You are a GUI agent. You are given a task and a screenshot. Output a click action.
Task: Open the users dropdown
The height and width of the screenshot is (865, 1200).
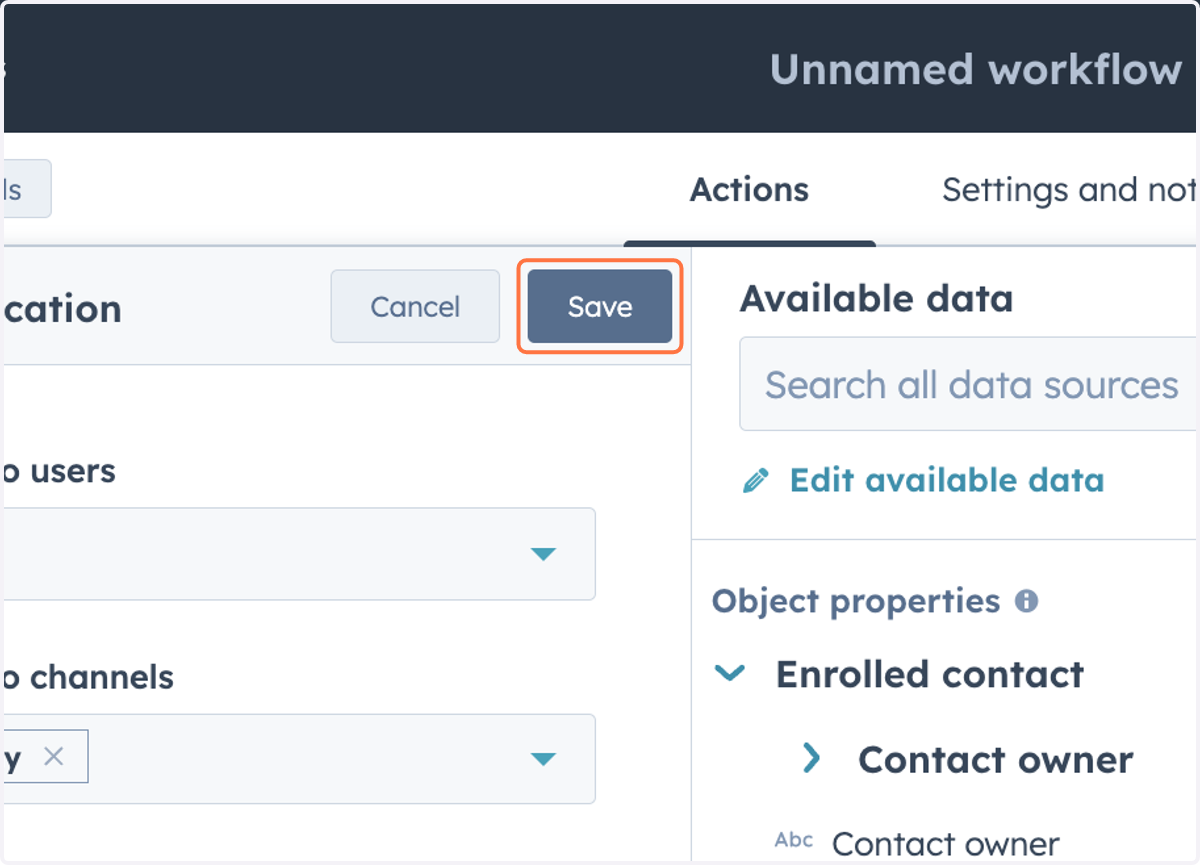coord(299,554)
